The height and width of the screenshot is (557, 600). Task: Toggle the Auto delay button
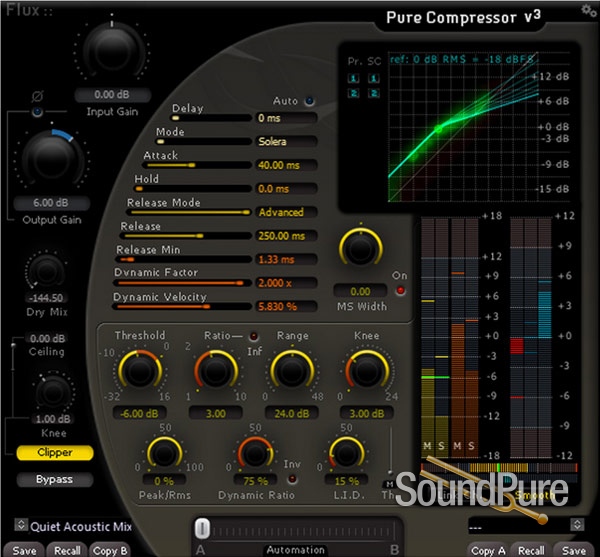309,101
